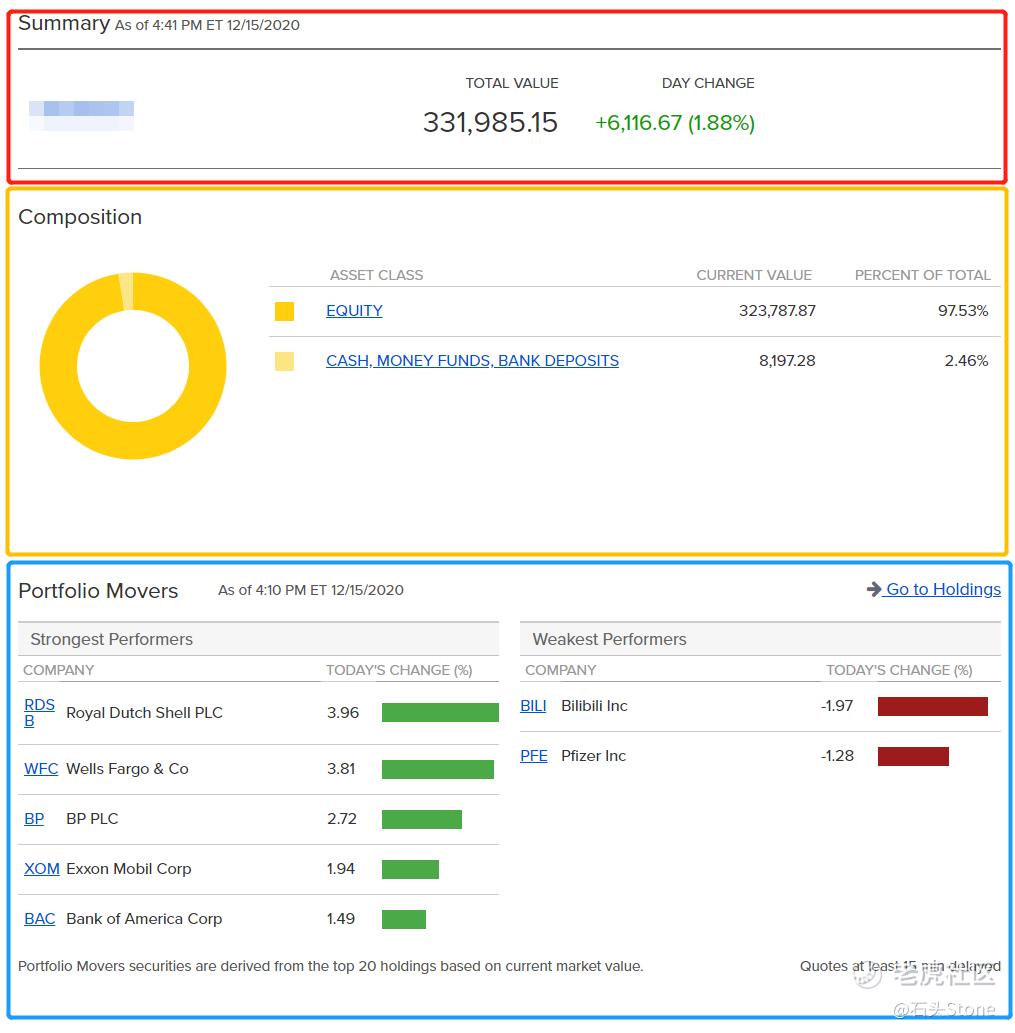Click the Summary timestamp 4:41 PM ET
1015x1033 pixels.
(x=207, y=26)
